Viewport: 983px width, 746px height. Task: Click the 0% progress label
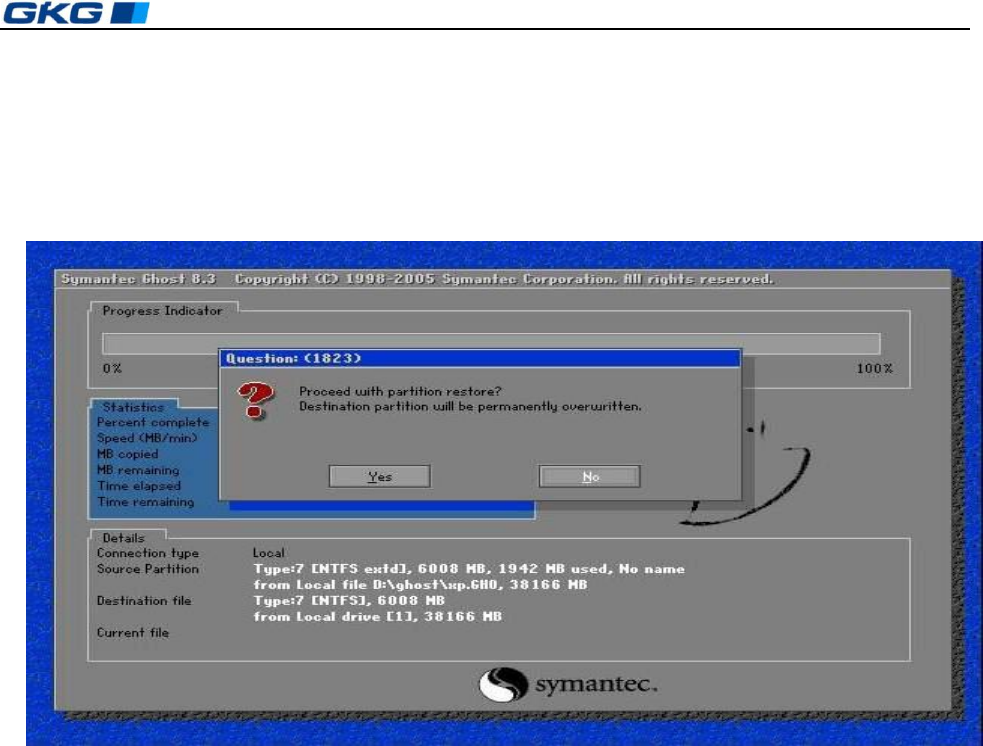tap(112, 369)
